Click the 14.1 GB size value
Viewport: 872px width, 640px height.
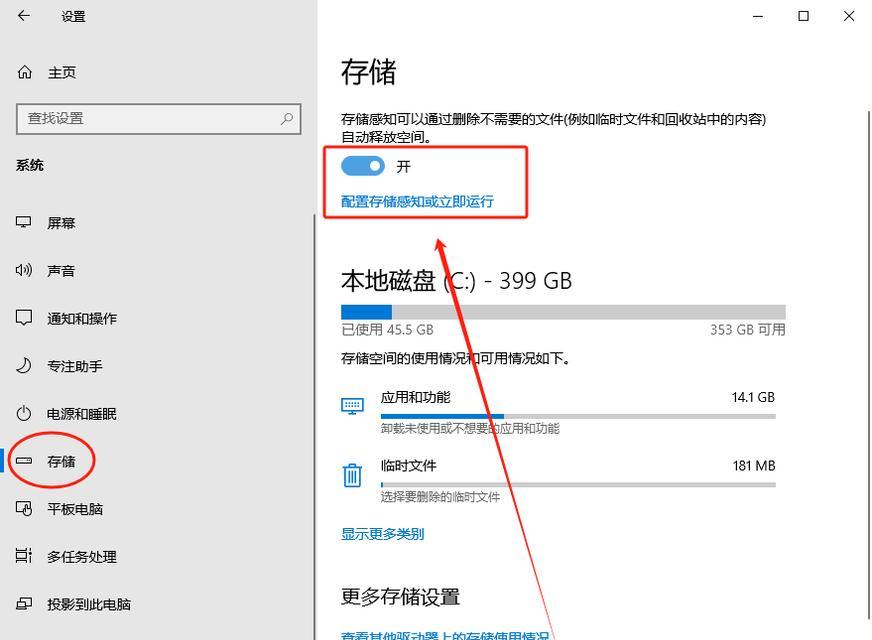coord(753,397)
